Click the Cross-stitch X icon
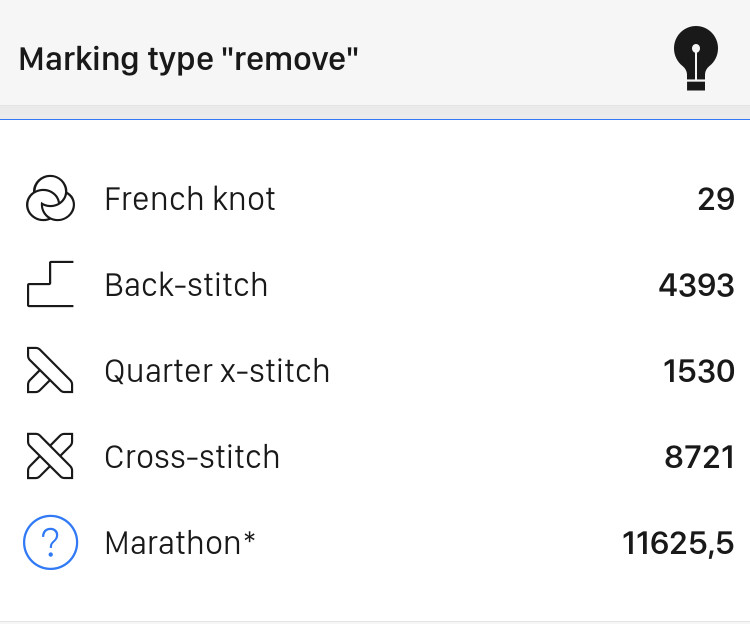The width and height of the screenshot is (750, 624). click(x=50, y=456)
